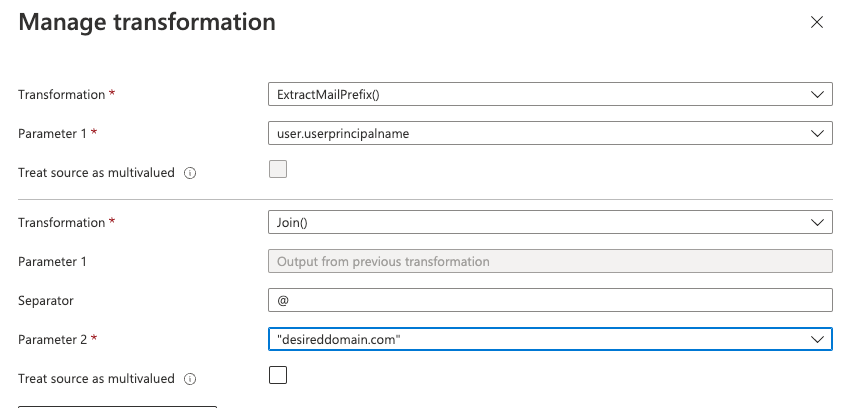
Task: Click the first Treat source as multivalued label
Action: click(96, 173)
